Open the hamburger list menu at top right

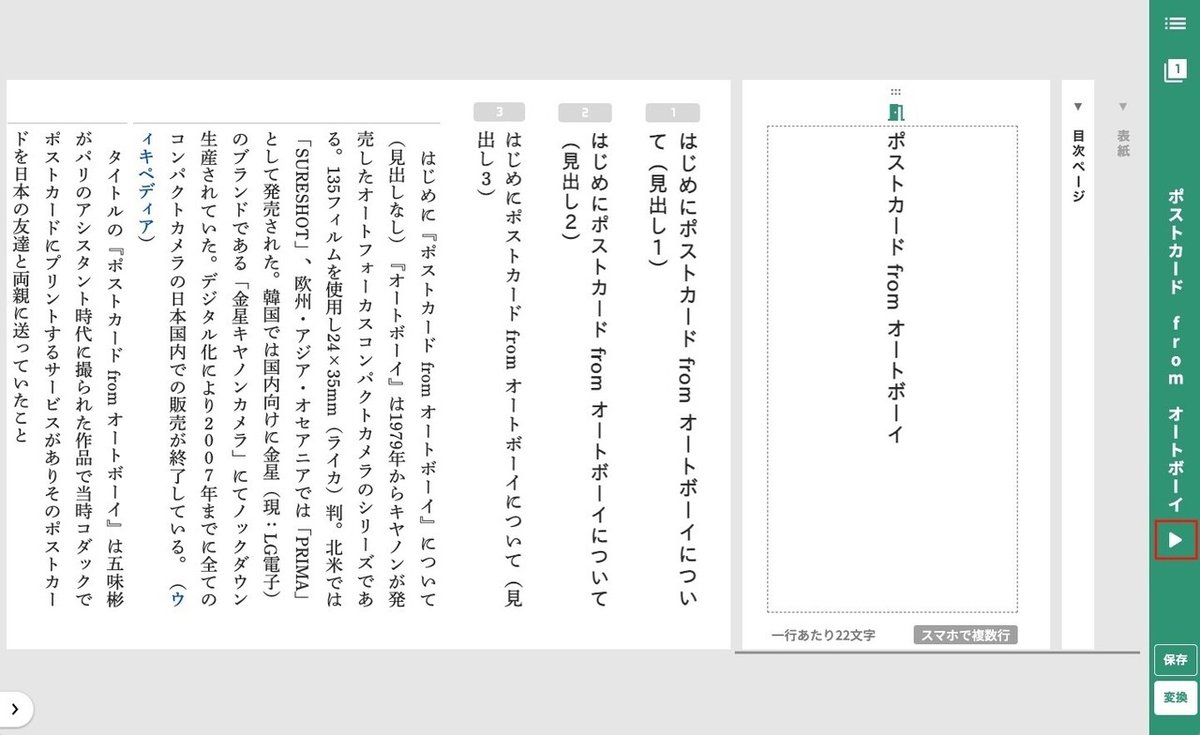1176,25
